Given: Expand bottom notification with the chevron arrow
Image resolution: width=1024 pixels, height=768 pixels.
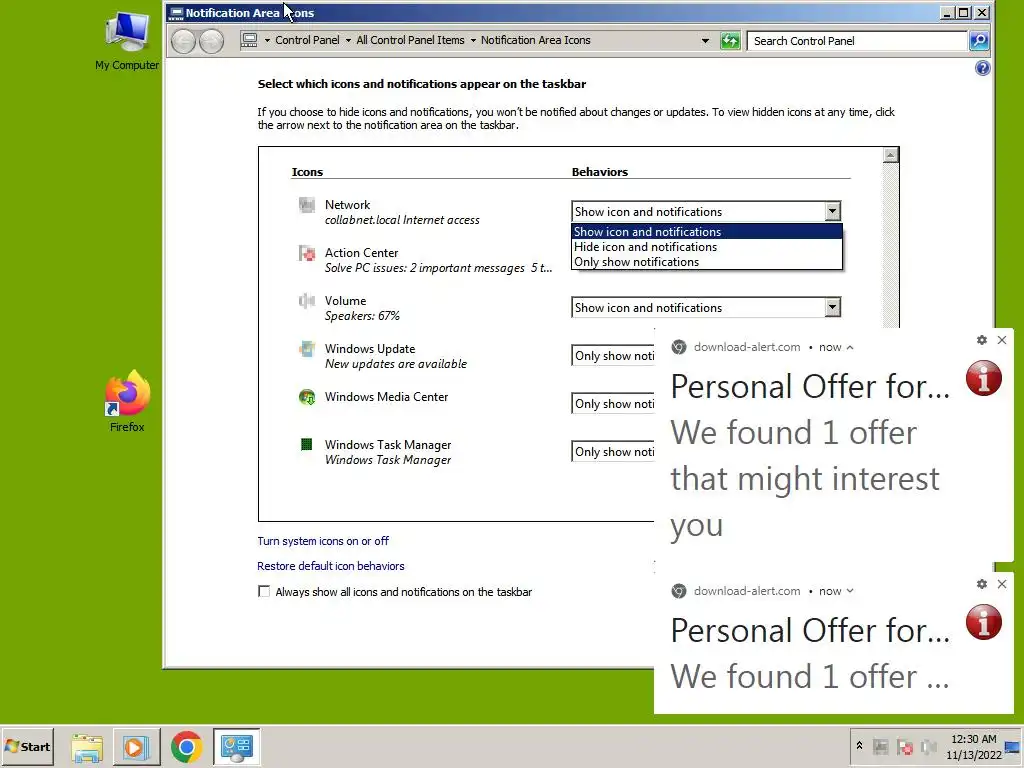Looking at the screenshot, I should 850,591.
